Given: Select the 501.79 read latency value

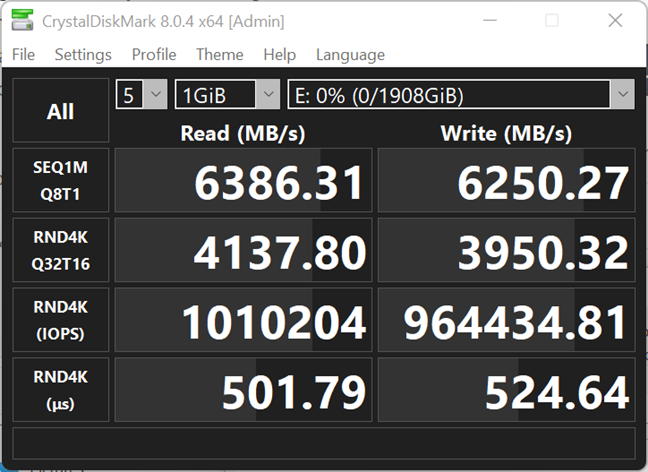Looking at the screenshot, I should click(243, 390).
